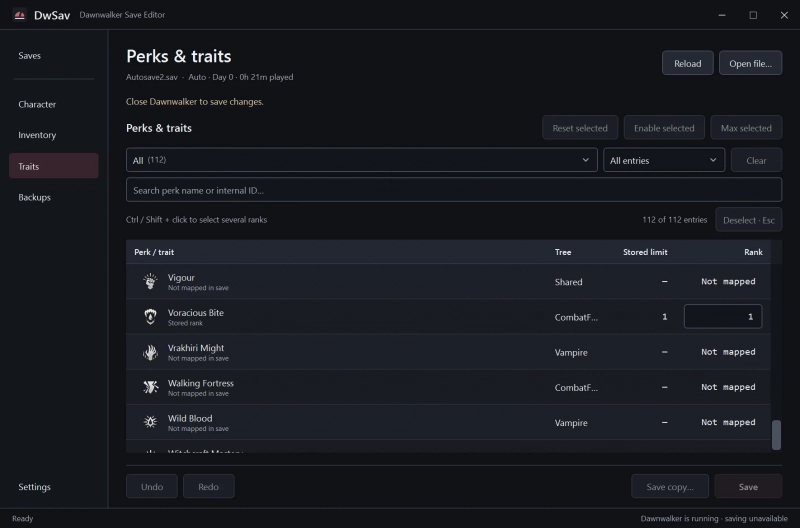800x528 pixels.
Task: Click the Voracious Bite perk icon
Action: pos(150,316)
